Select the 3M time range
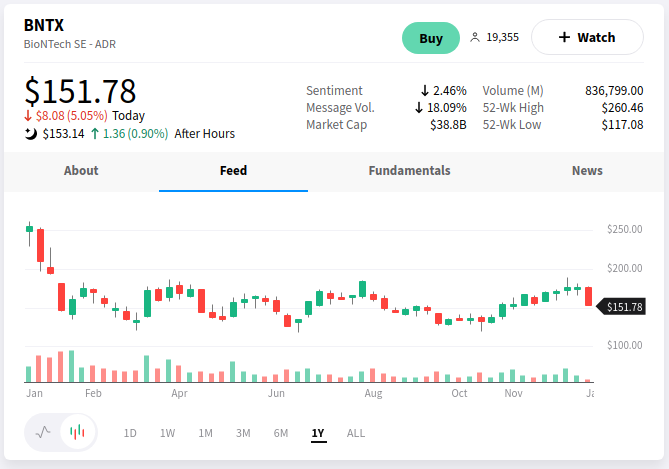Viewport: 669px width, 469px height. pyautogui.click(x=243, y=433)
